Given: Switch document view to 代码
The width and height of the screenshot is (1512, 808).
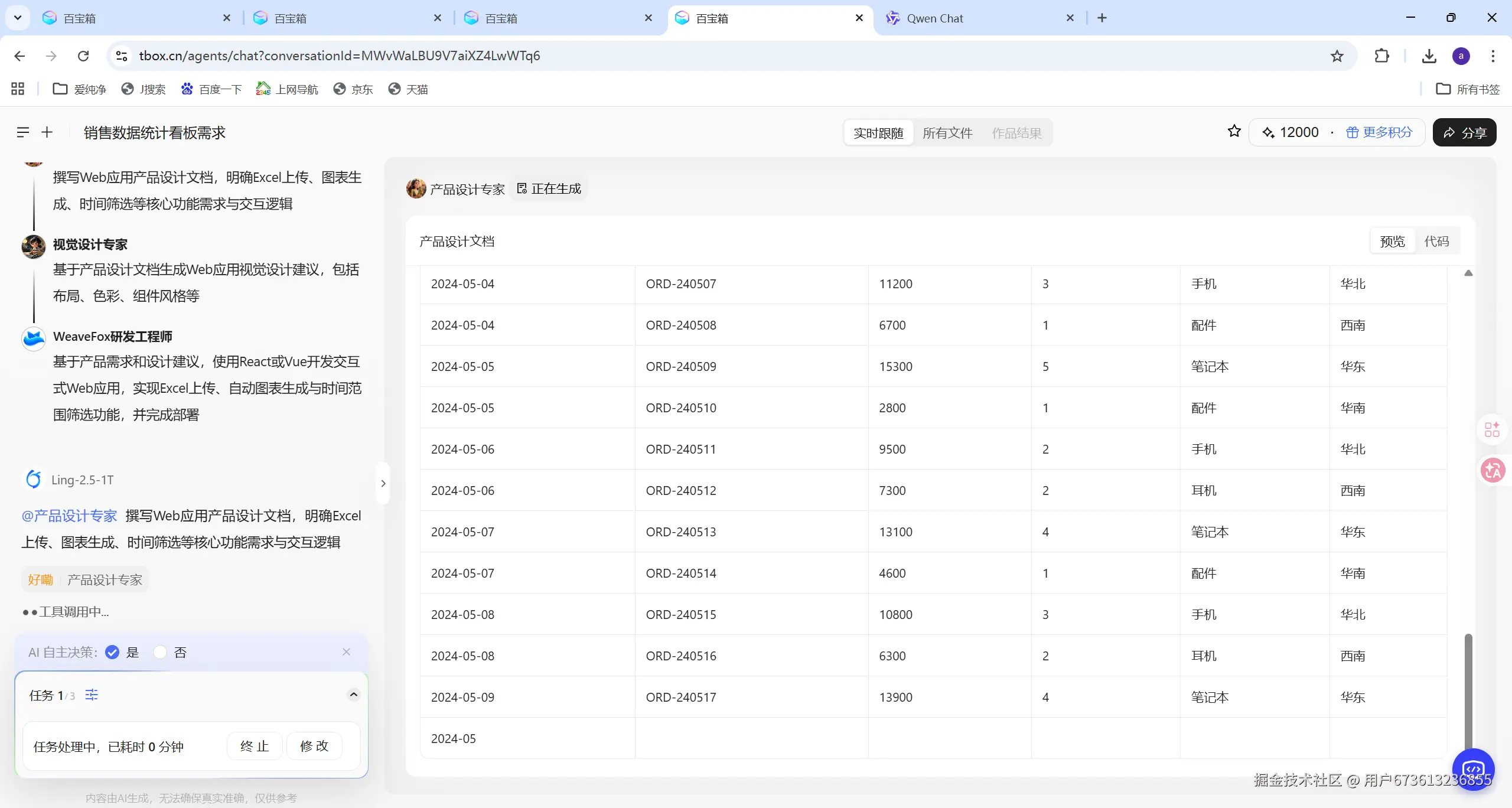Looking at the screenshot, I should click(1436, 241).
